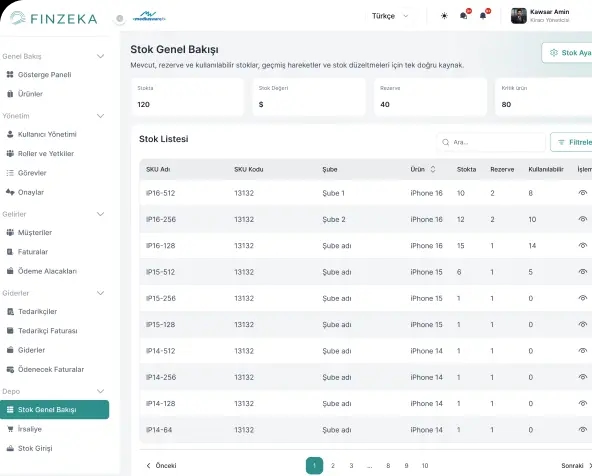The image size is (592, 476).
Task: Click the Kullanılabilir column header
Action: point(546,169)
